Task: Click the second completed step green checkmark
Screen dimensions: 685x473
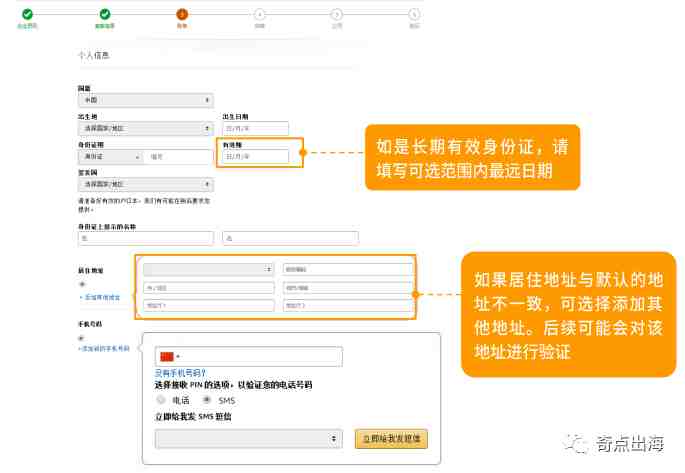Action: pos(104,14)
